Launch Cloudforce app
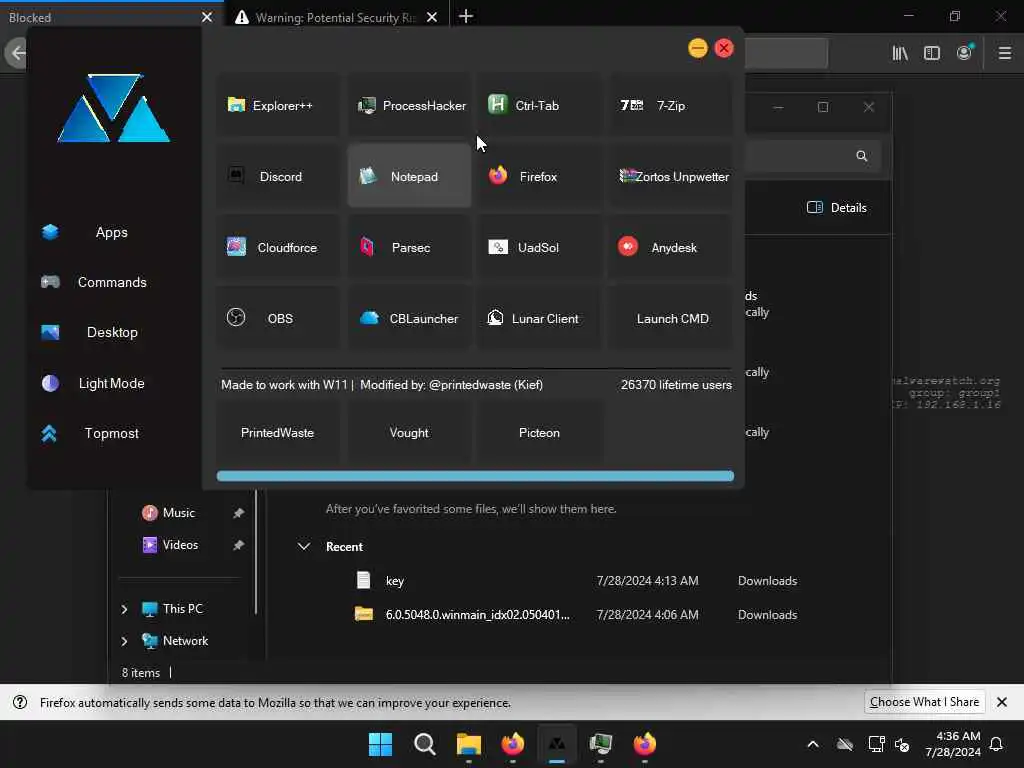Viewport: 1024px width, 768px height. click(x=278, y=248)
